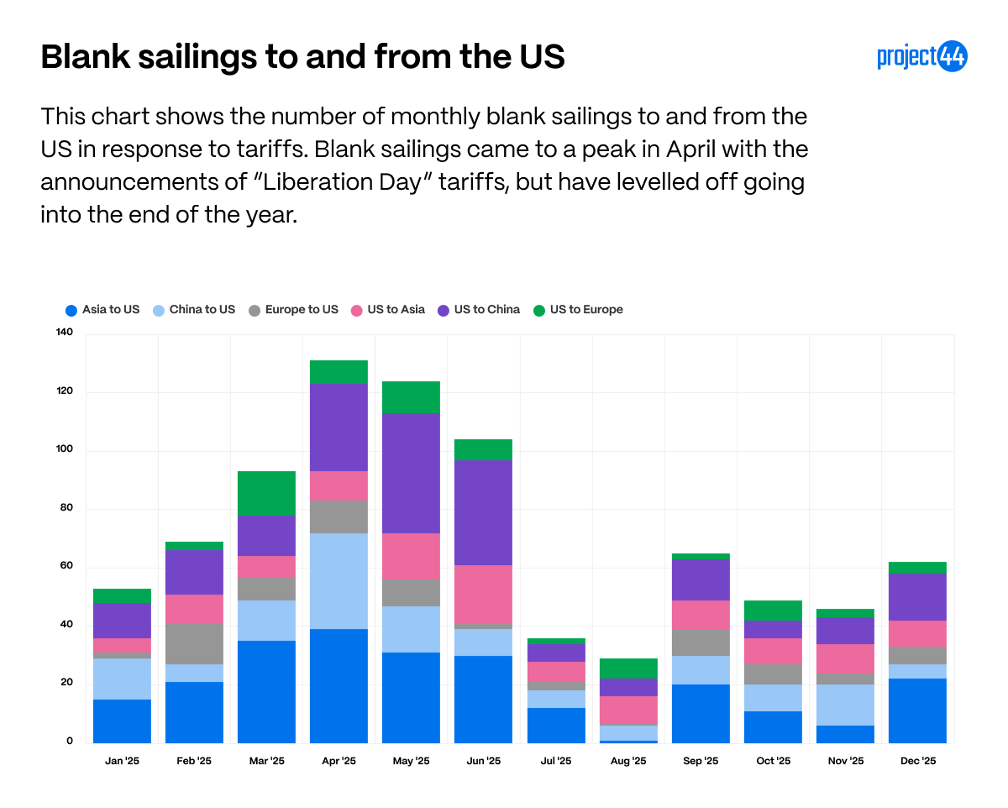Screen dimensions: 1008x808
Task: Click the Asia to US legend dot
Action: click(71, 310)
